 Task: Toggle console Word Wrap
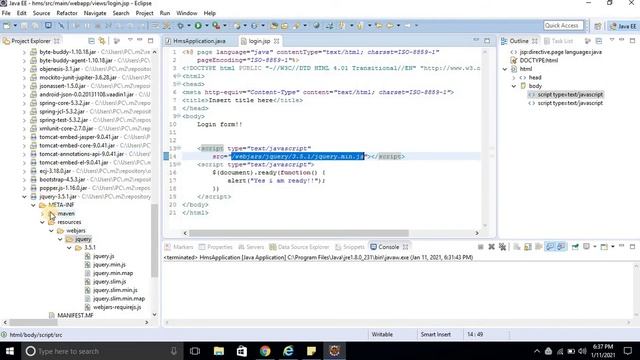[x=539, y=247]
